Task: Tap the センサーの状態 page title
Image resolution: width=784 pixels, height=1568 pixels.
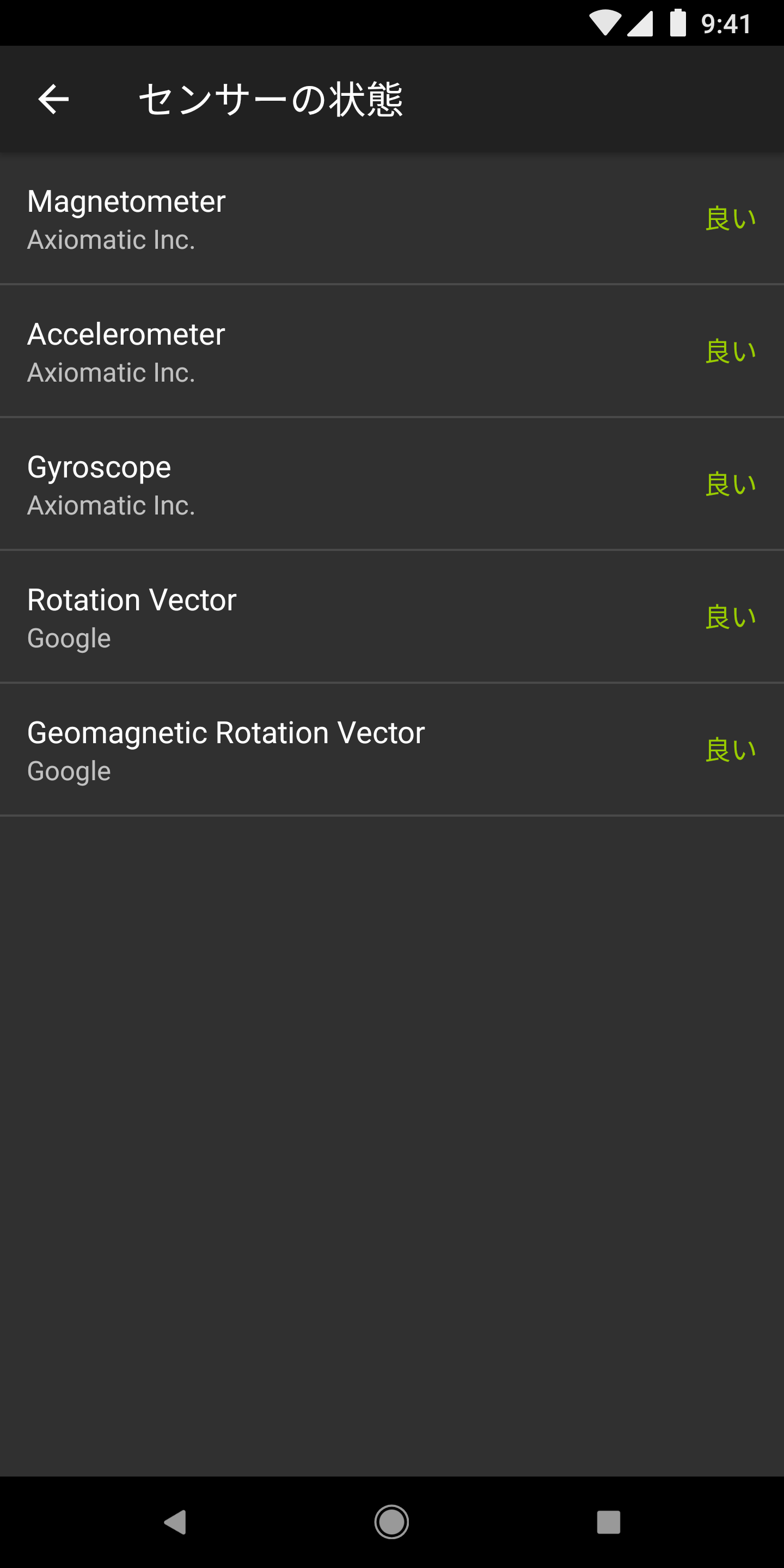Action: 270,99
